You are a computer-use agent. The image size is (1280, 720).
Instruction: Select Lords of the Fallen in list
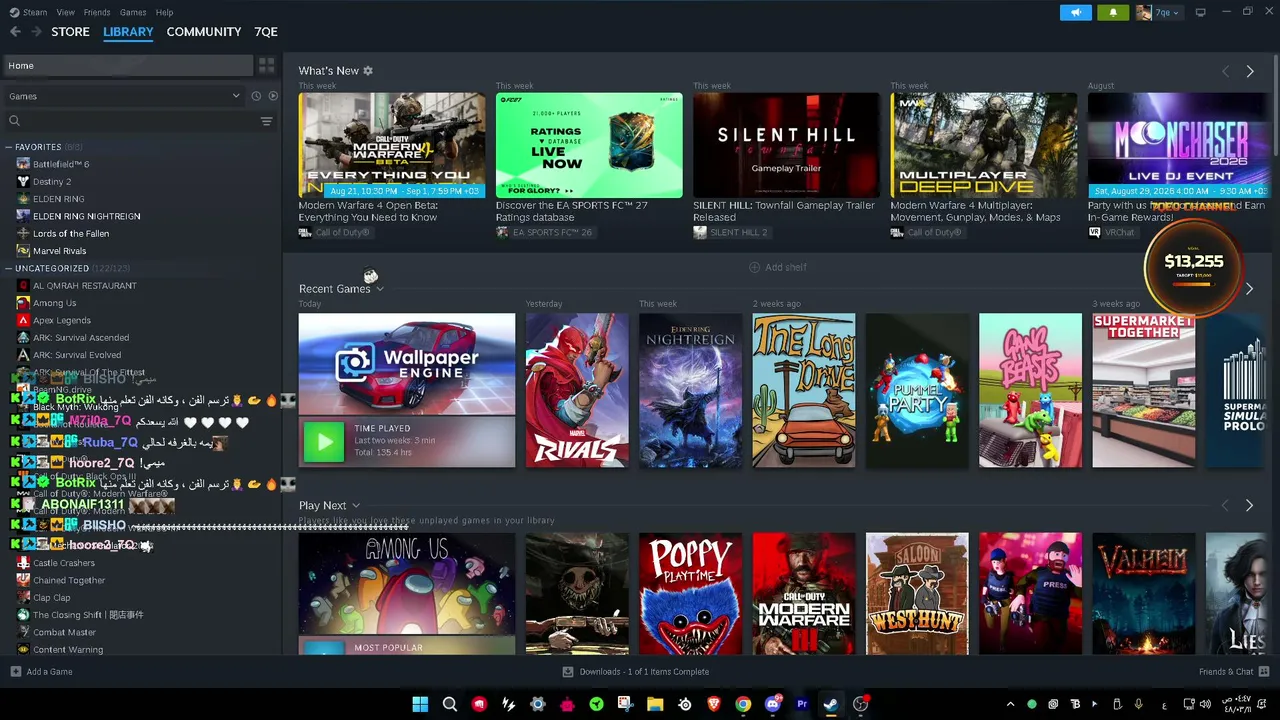(71, 234)
